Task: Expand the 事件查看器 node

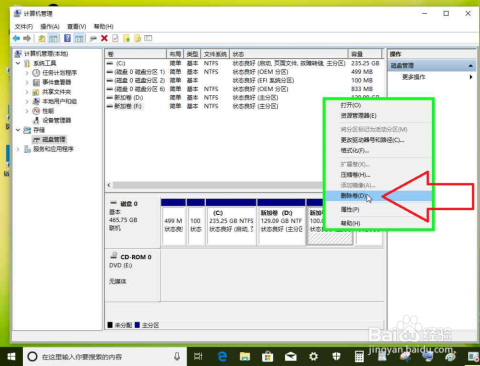Action: click(27, 82)
